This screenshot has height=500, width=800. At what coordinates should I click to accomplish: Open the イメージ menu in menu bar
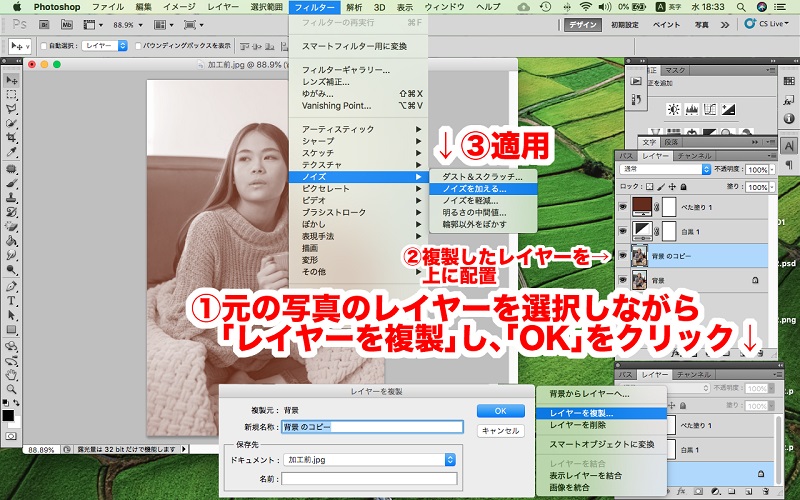pyautogui.click(x=179, y=7)
